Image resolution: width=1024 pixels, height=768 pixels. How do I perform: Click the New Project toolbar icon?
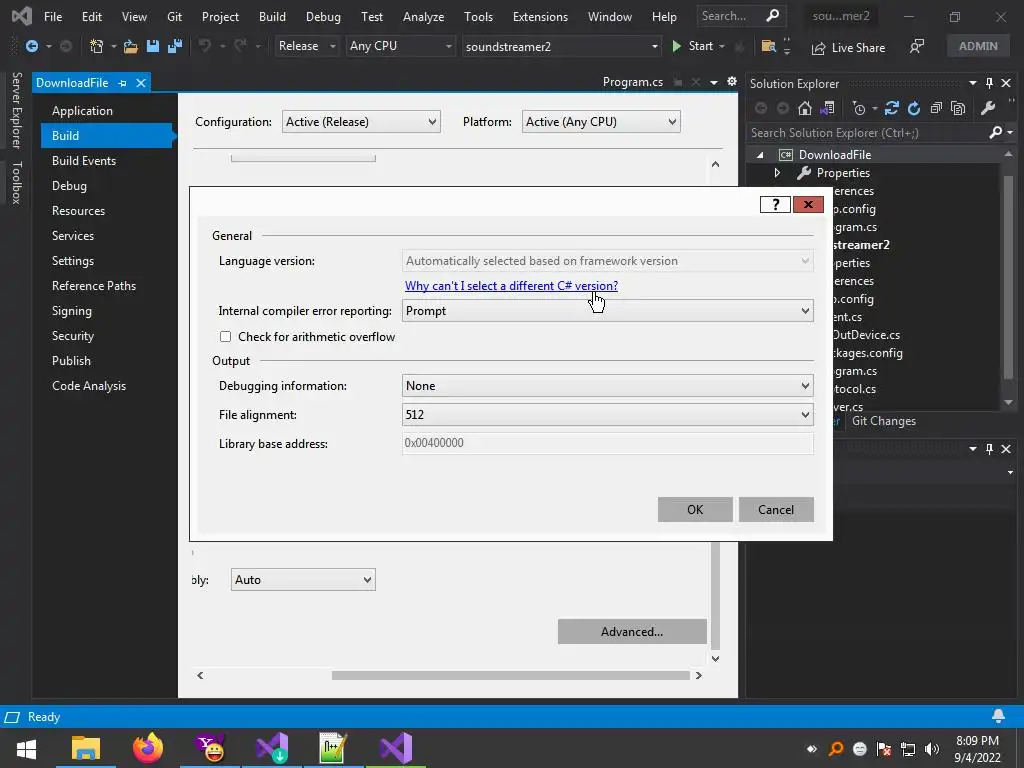(96, 46)
